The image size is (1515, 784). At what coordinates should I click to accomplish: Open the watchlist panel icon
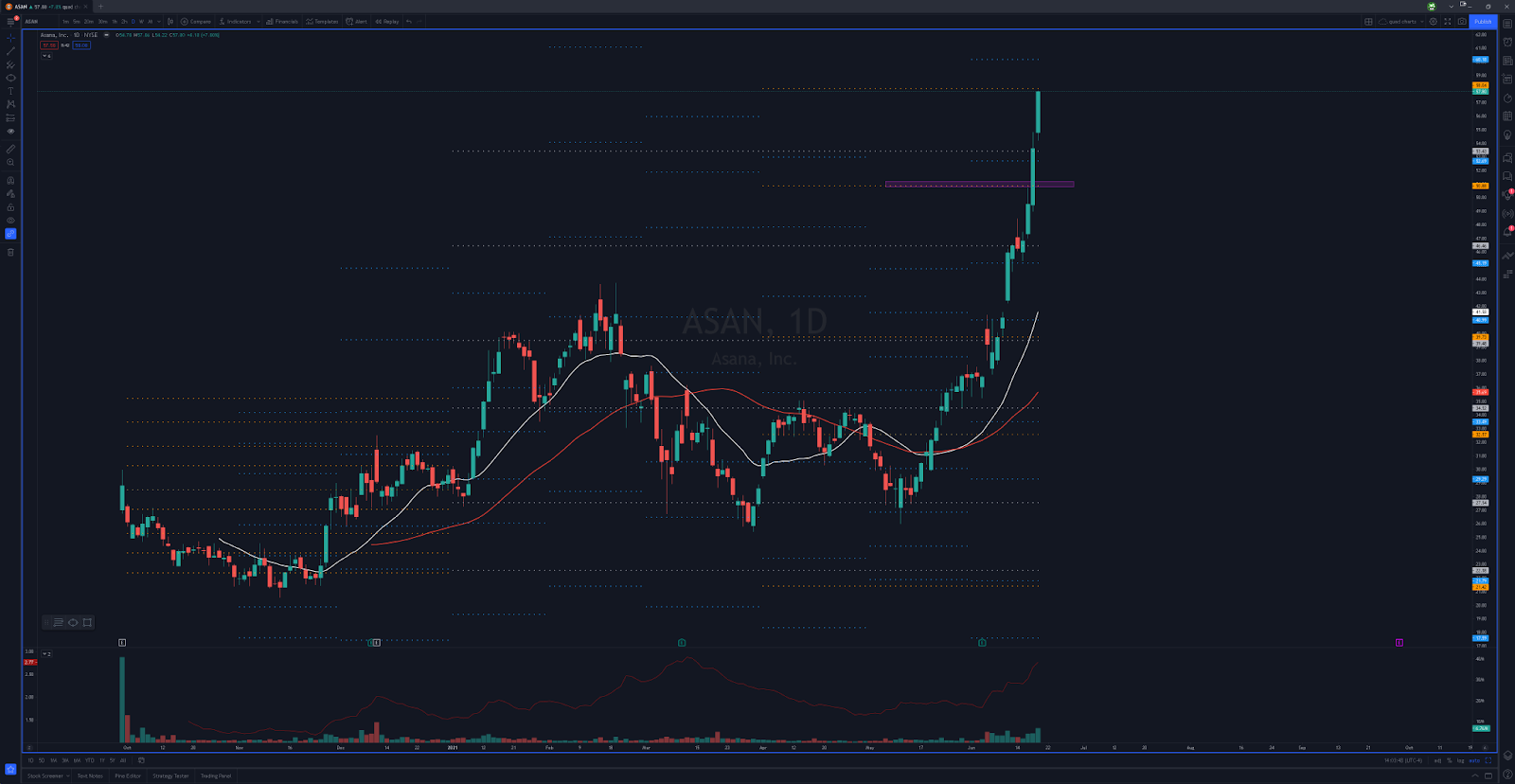1507,24
